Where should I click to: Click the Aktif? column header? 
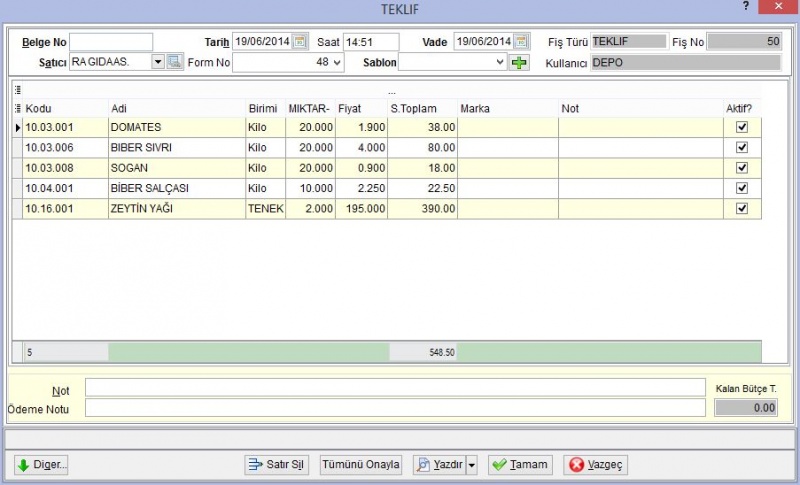tap(742, 108)
